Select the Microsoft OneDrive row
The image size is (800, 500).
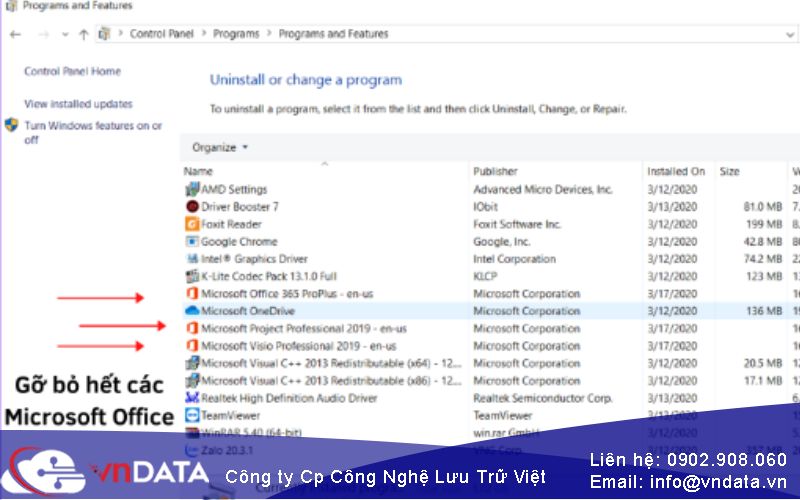tap(489, 311)
